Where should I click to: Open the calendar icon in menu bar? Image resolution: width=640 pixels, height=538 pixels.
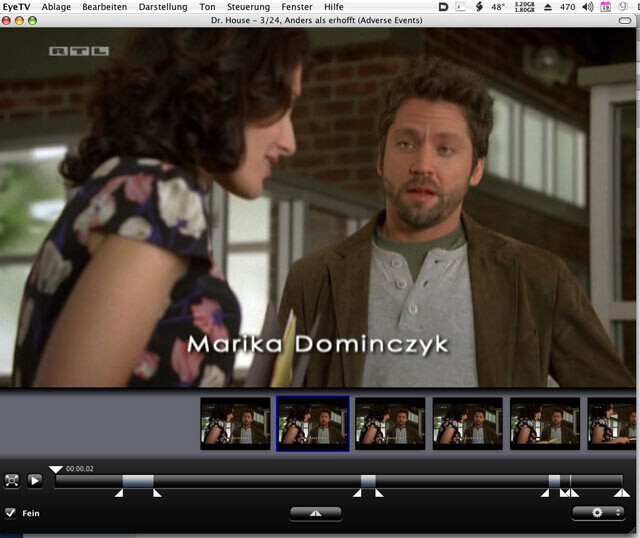point(606,7)
